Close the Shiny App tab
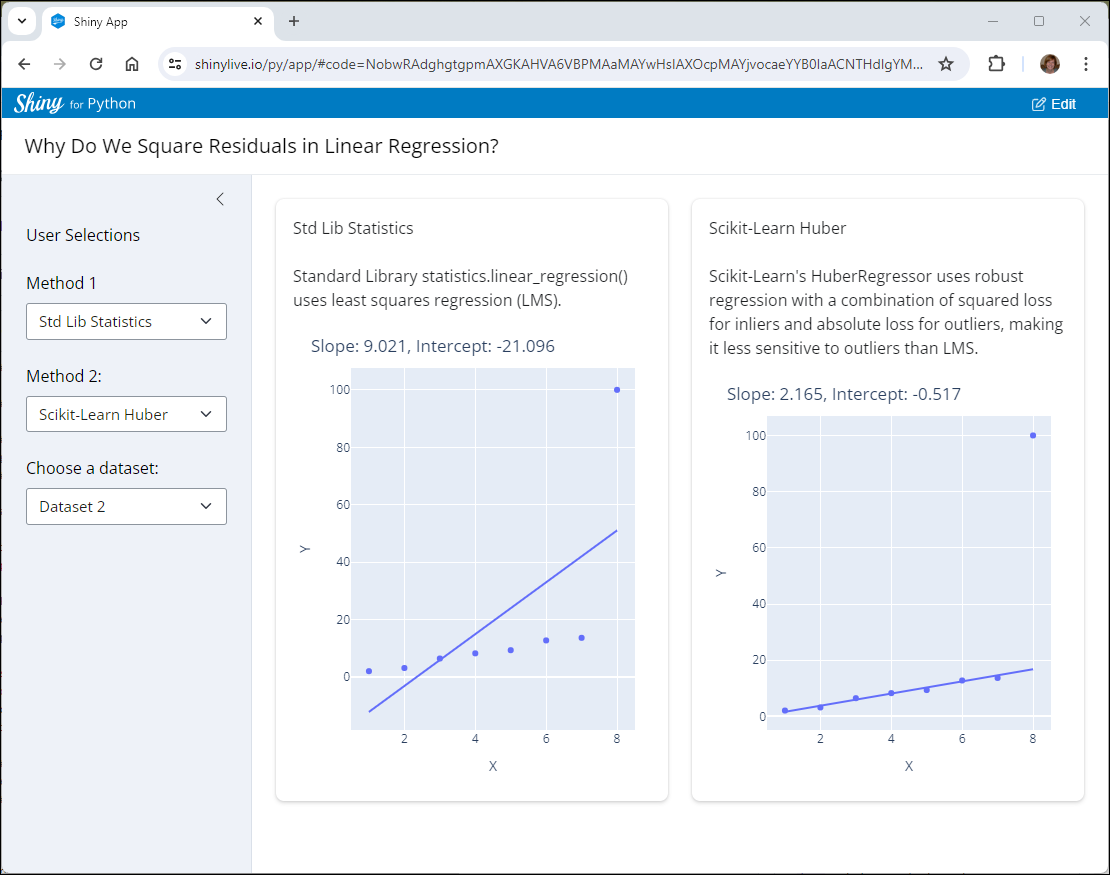The height and width of the screenshot is (875, 1110). click(x=258, y=21)
